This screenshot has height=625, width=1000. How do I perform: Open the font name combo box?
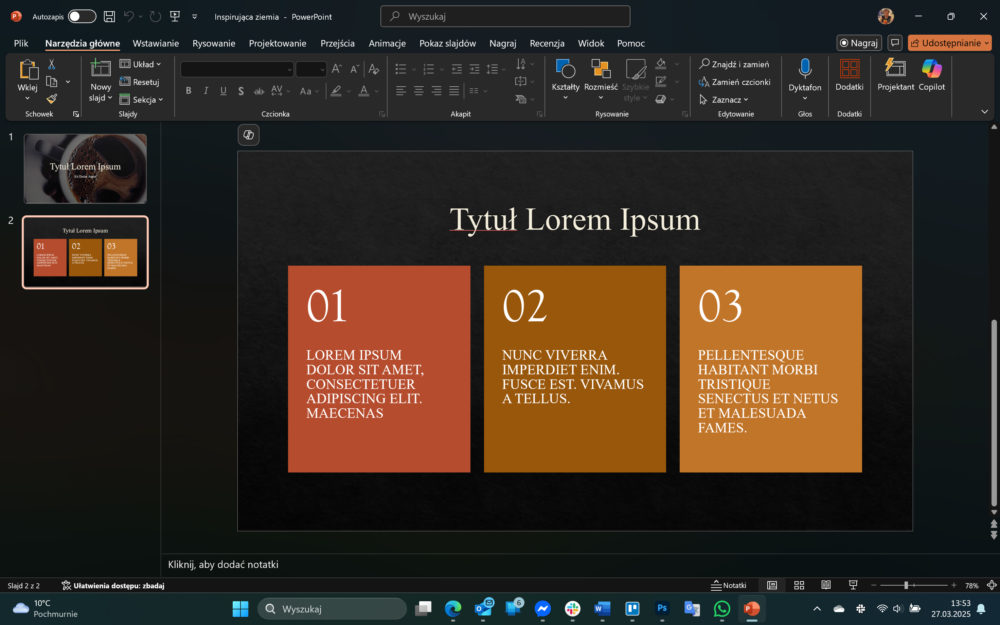pyautogui.click(x=237, y=69)
